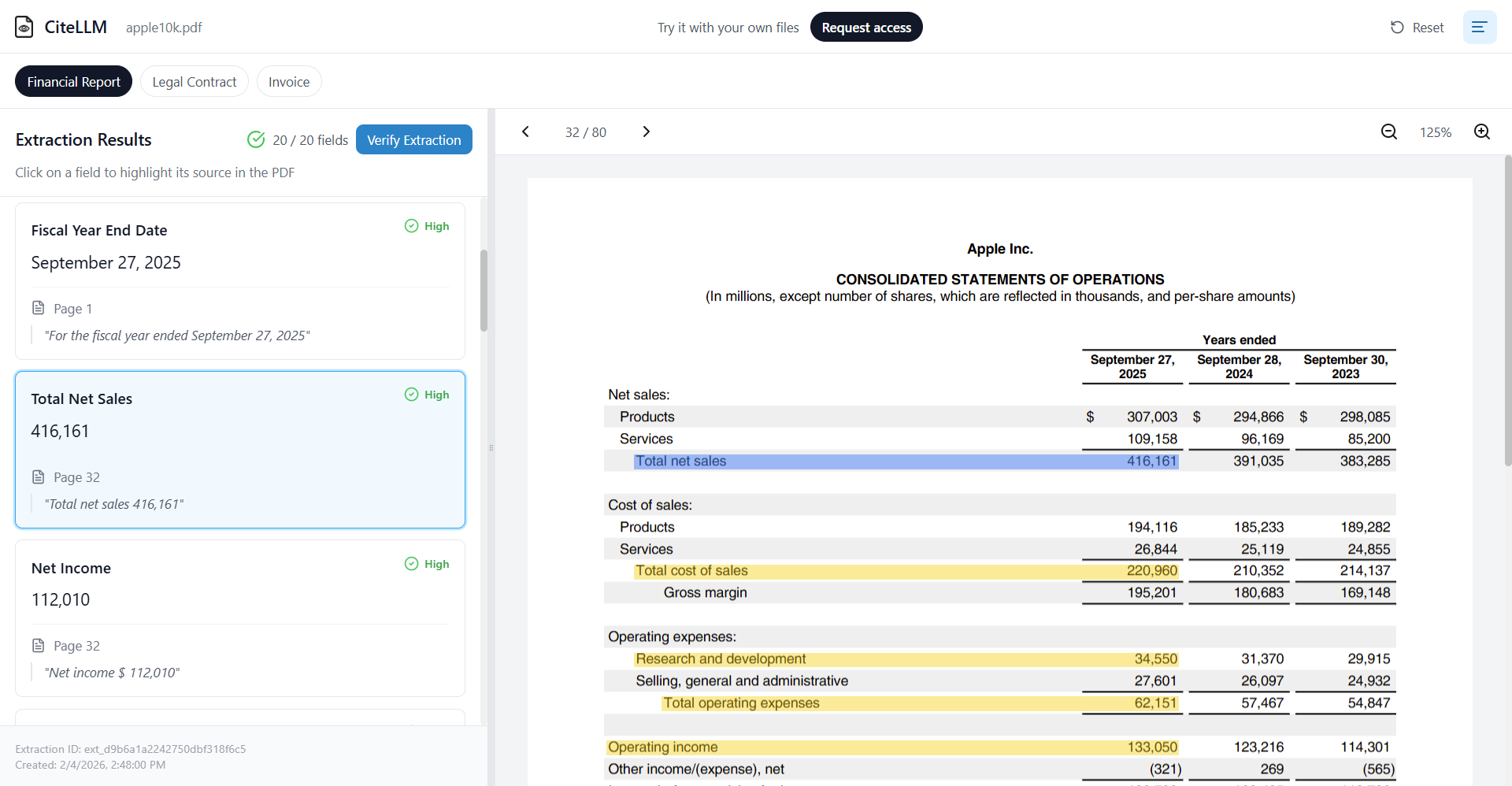The image size is (1512, 786).
Task: Click the green checkmark beside 20/20 fields
Action: (256, 139)
